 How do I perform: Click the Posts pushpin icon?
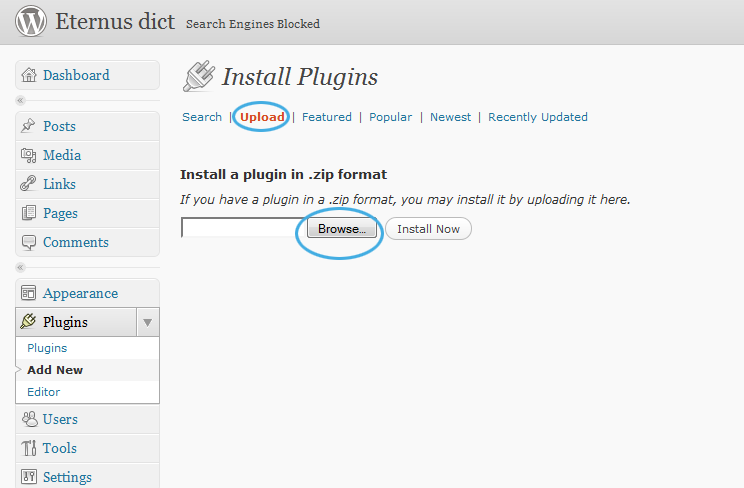point(28,126)
